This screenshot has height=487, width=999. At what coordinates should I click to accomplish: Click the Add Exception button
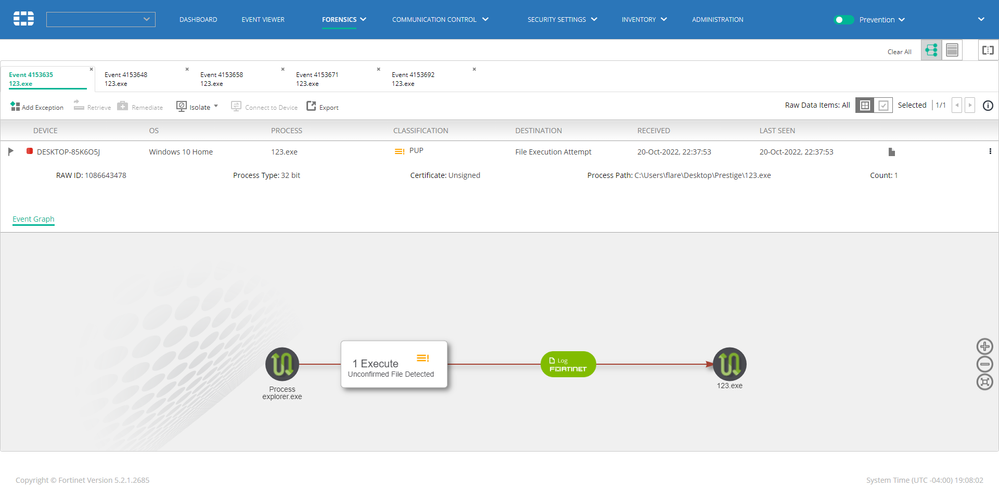pos(37,106)
